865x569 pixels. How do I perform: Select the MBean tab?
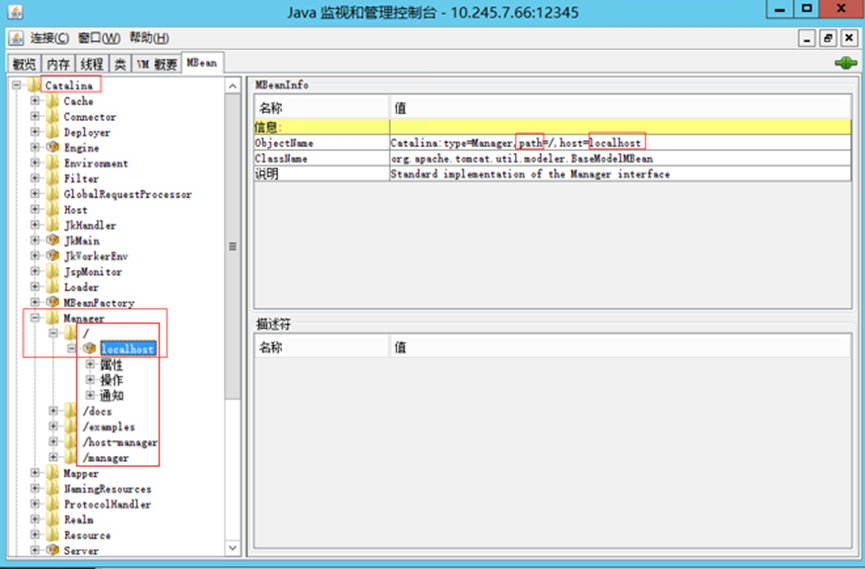202,63
